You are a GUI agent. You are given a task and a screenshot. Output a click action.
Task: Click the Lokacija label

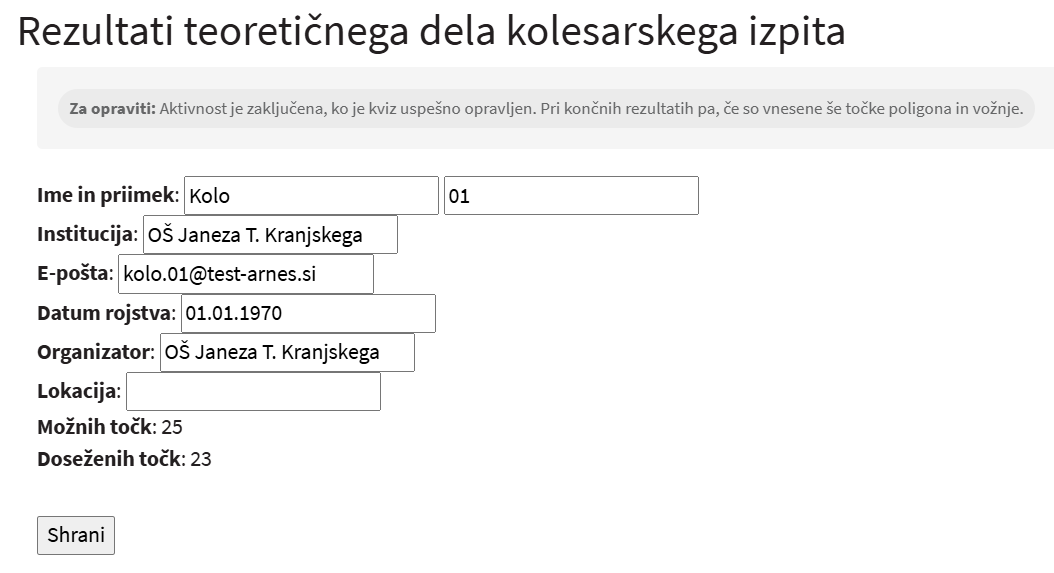[78, 391]
